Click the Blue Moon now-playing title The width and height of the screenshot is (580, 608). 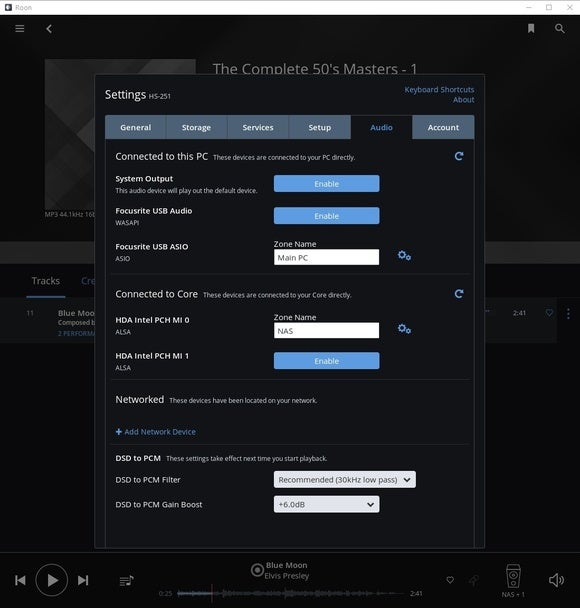[x=287, y=565]
